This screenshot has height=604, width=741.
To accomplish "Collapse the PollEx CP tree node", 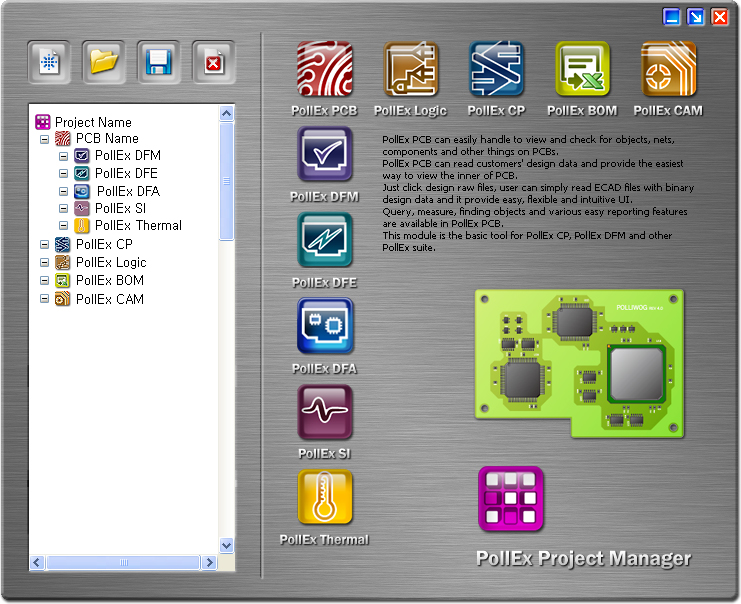I will pos(44,244).
